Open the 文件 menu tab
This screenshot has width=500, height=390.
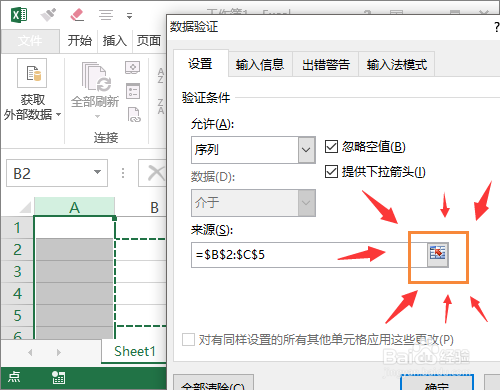point(30,41)
